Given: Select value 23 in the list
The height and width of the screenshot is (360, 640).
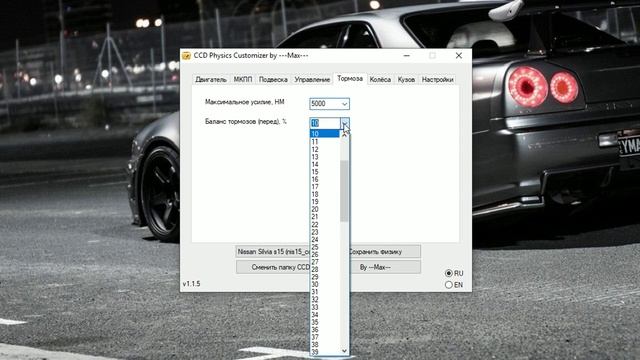Looking at the screenshot, I should (325, 232).
